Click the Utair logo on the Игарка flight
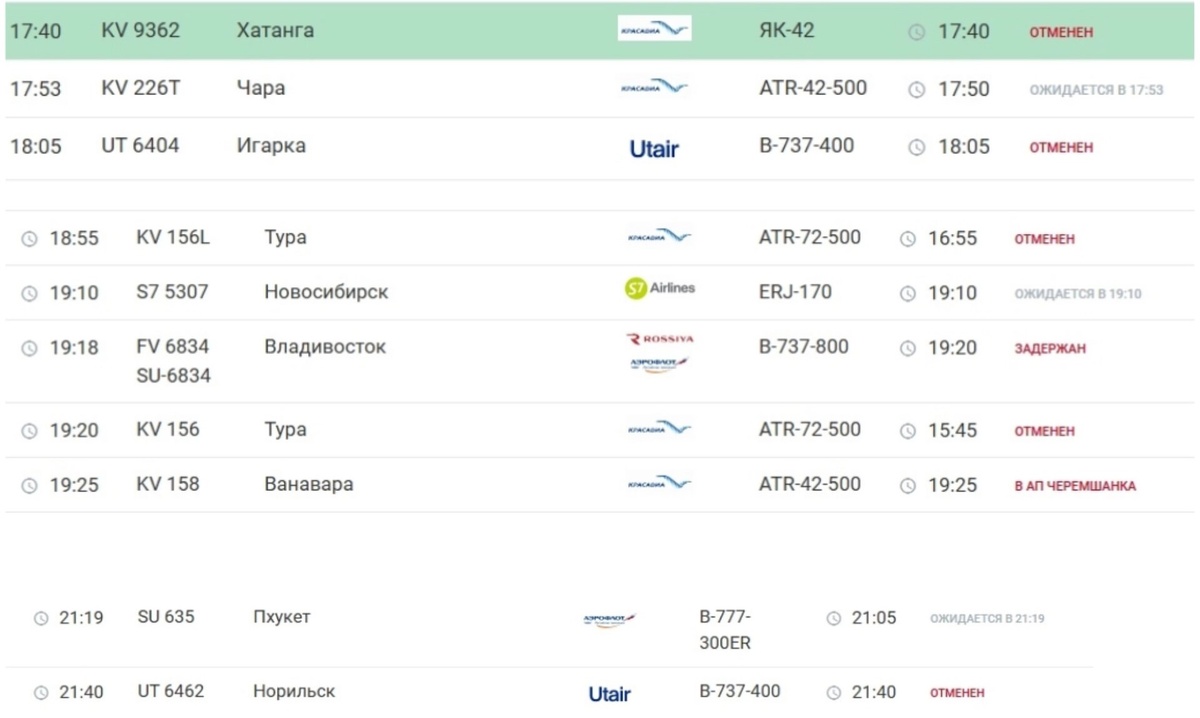The height and width of the screenshot is (718, 1200). 654,149
